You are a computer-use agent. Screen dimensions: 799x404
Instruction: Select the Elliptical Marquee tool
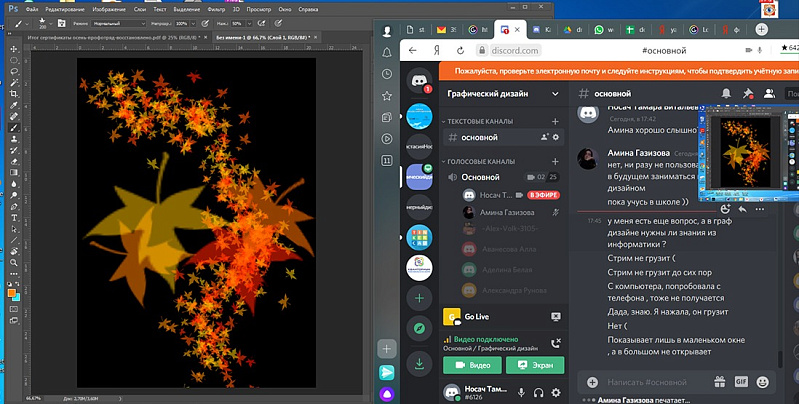tap(14, 60)
